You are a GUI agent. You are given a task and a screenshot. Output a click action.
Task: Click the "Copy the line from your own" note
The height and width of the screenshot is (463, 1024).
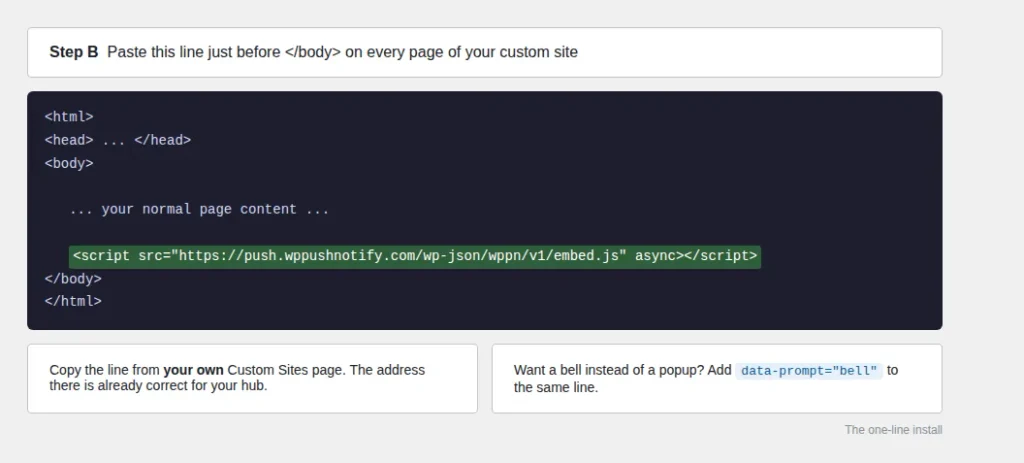[x=252, y=378]
